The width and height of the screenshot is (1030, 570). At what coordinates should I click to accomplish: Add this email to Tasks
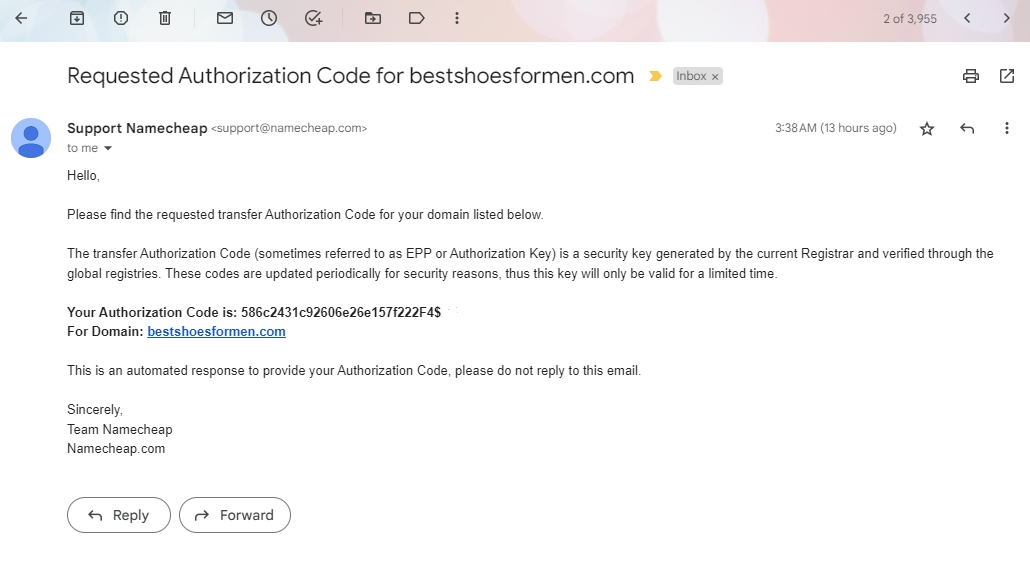click(x=313, y=18)
